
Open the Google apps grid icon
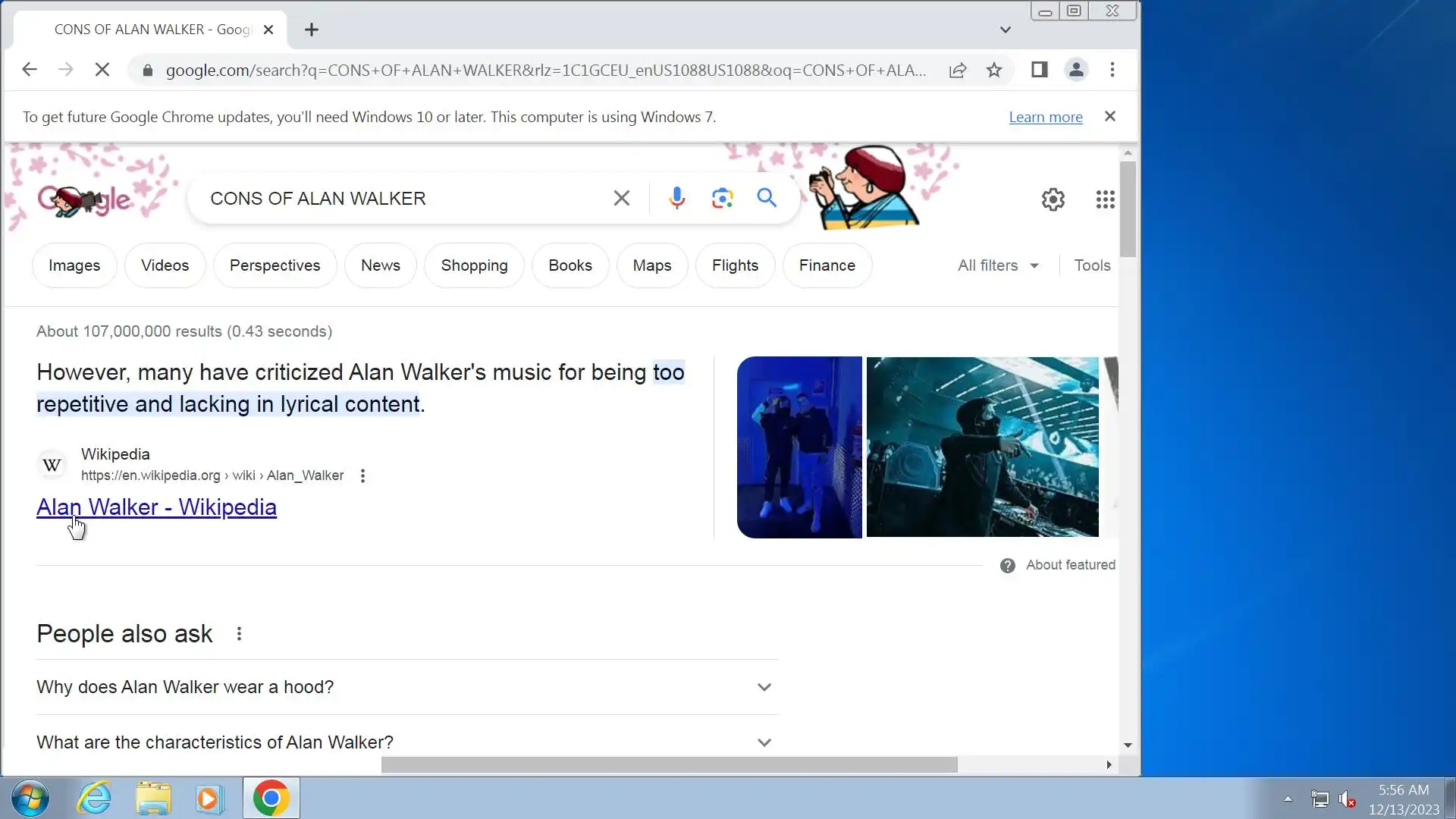[x=1105, y=199]
